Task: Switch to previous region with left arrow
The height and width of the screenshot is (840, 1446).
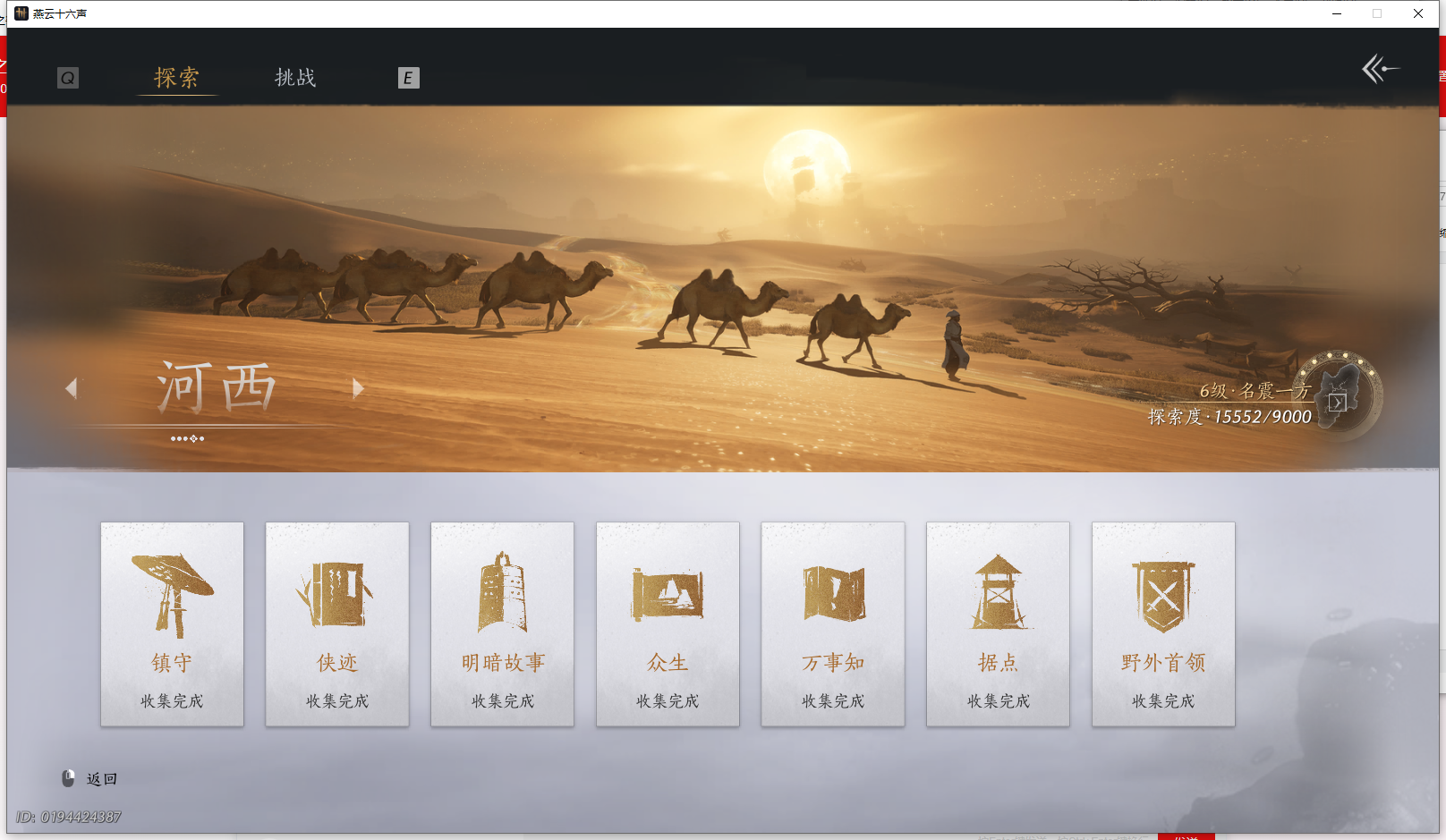Action: (71, 387)
